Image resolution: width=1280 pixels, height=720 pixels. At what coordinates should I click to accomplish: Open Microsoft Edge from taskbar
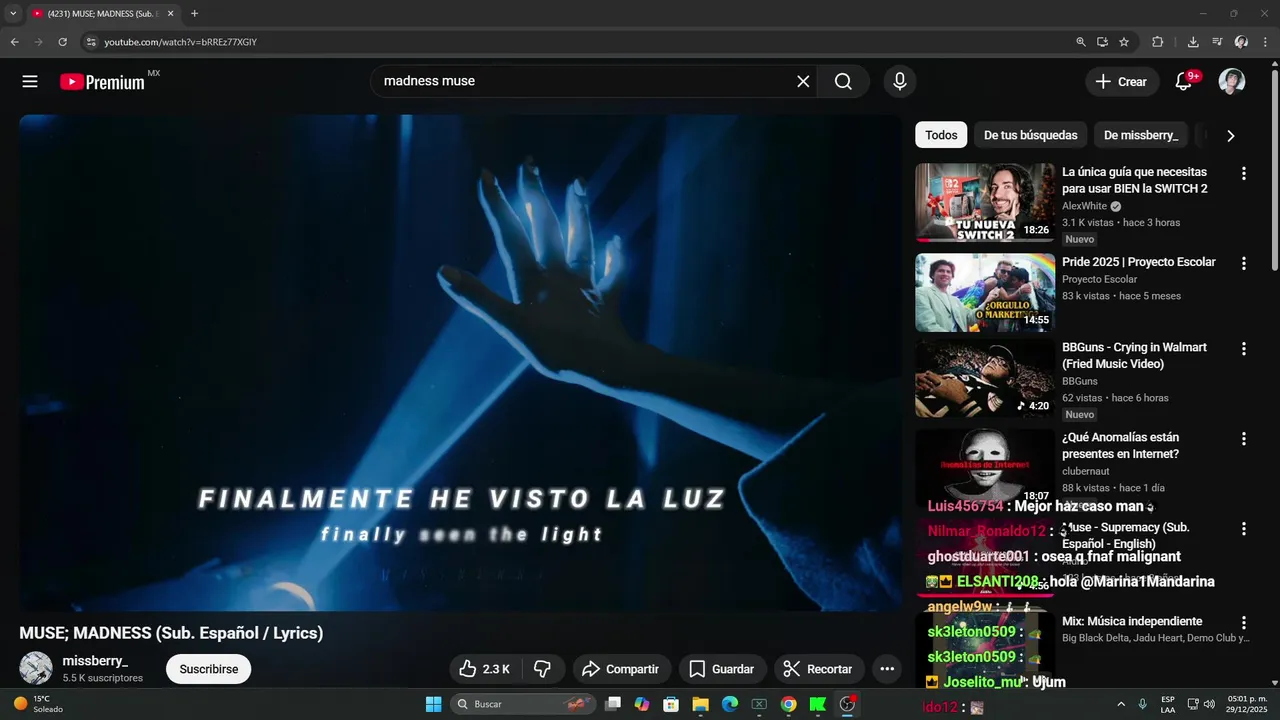730,704
